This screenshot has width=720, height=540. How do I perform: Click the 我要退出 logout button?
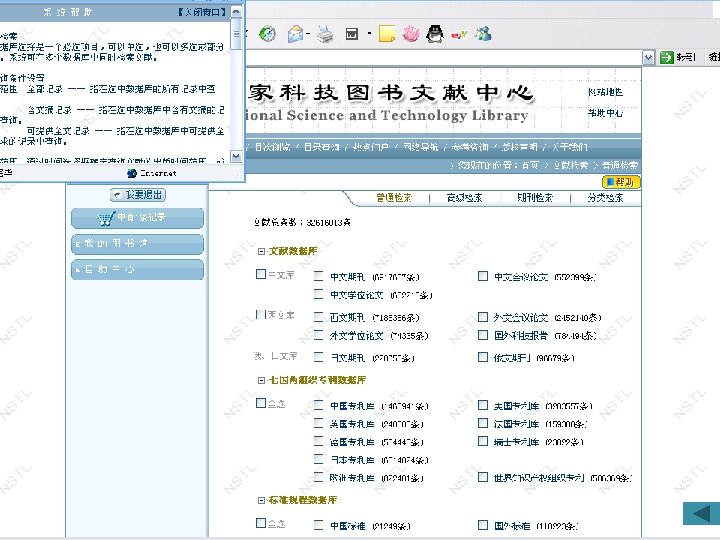coord(138,195)
